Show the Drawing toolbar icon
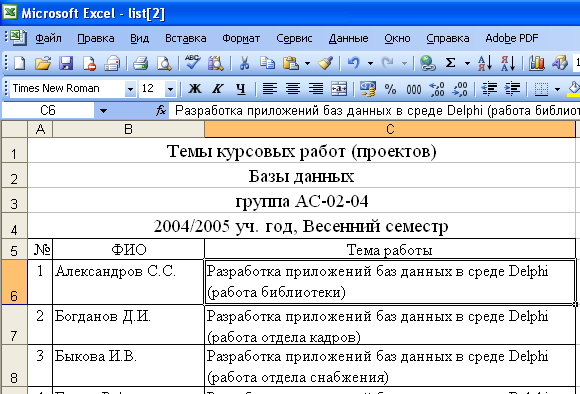580x394 pixels. (x=560, y=63)
